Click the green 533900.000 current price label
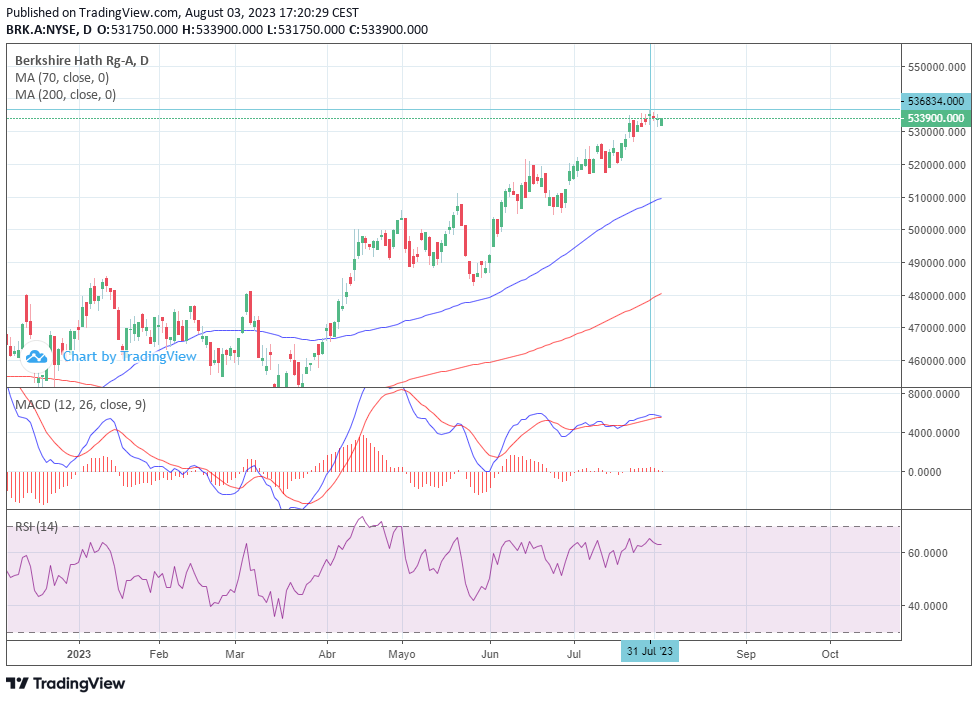Image resolution: width=978 pixels, height=702 pixels. 936,118
